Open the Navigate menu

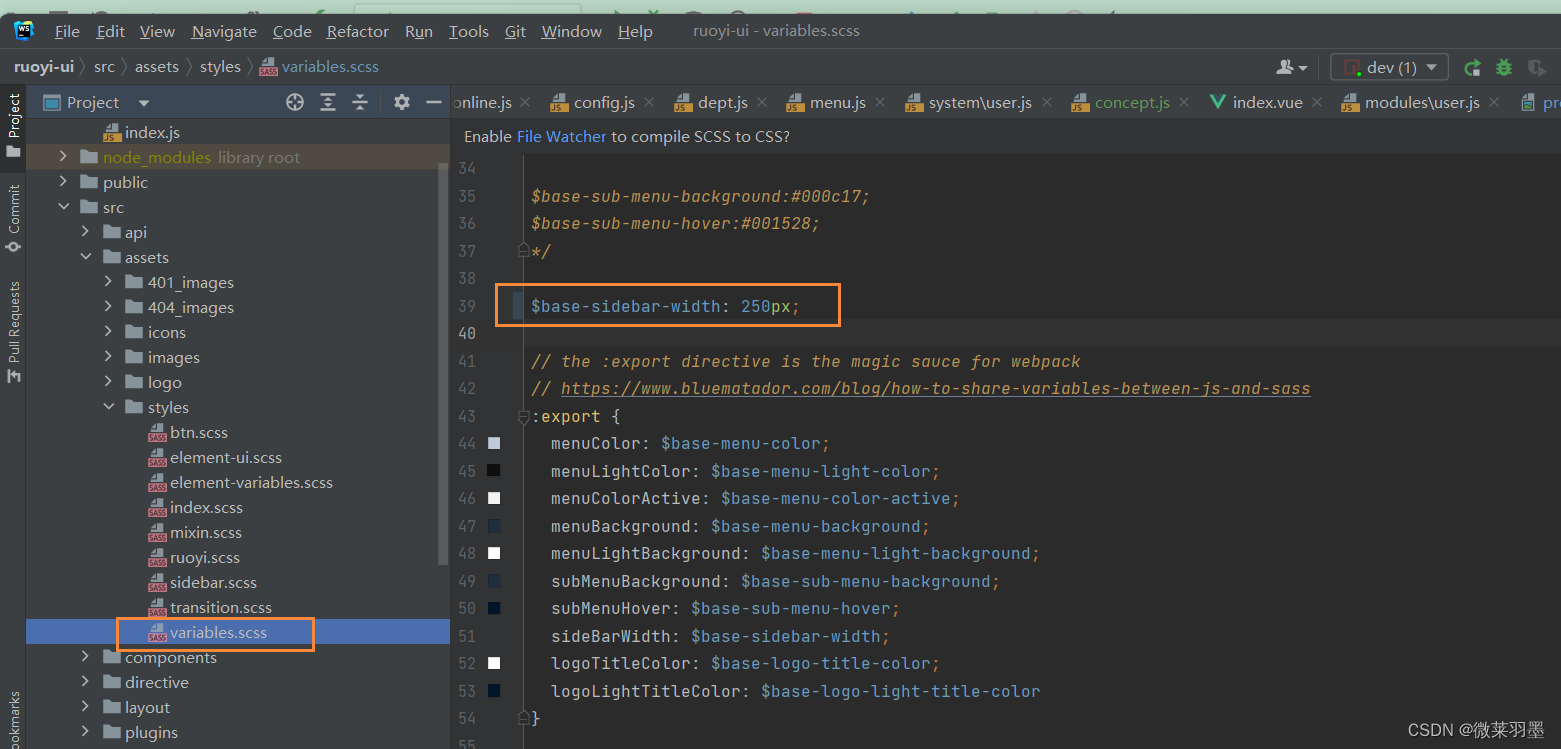224,31
